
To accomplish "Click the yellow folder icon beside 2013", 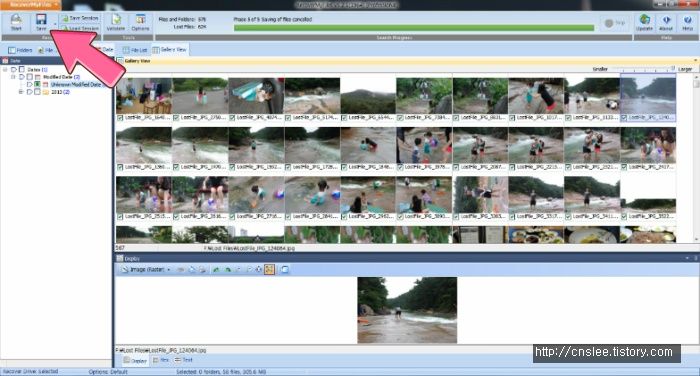I will (x=46, y=92).
